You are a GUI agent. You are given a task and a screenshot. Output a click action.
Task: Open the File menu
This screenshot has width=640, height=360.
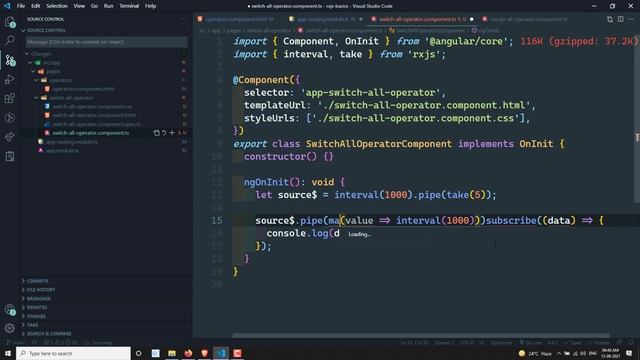(x=21, y=6)
